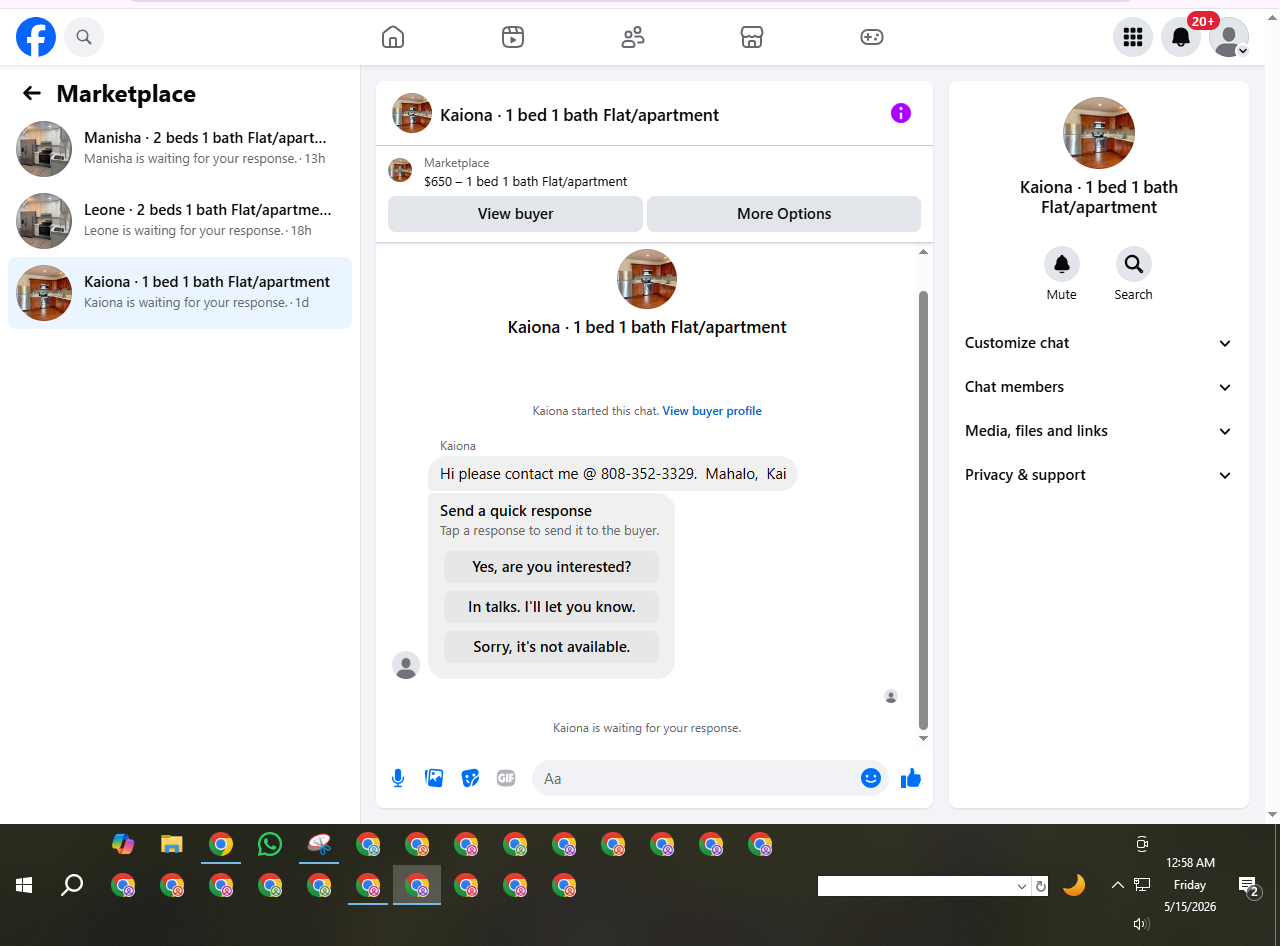Open Windows taskbar search

click(72, 885)
